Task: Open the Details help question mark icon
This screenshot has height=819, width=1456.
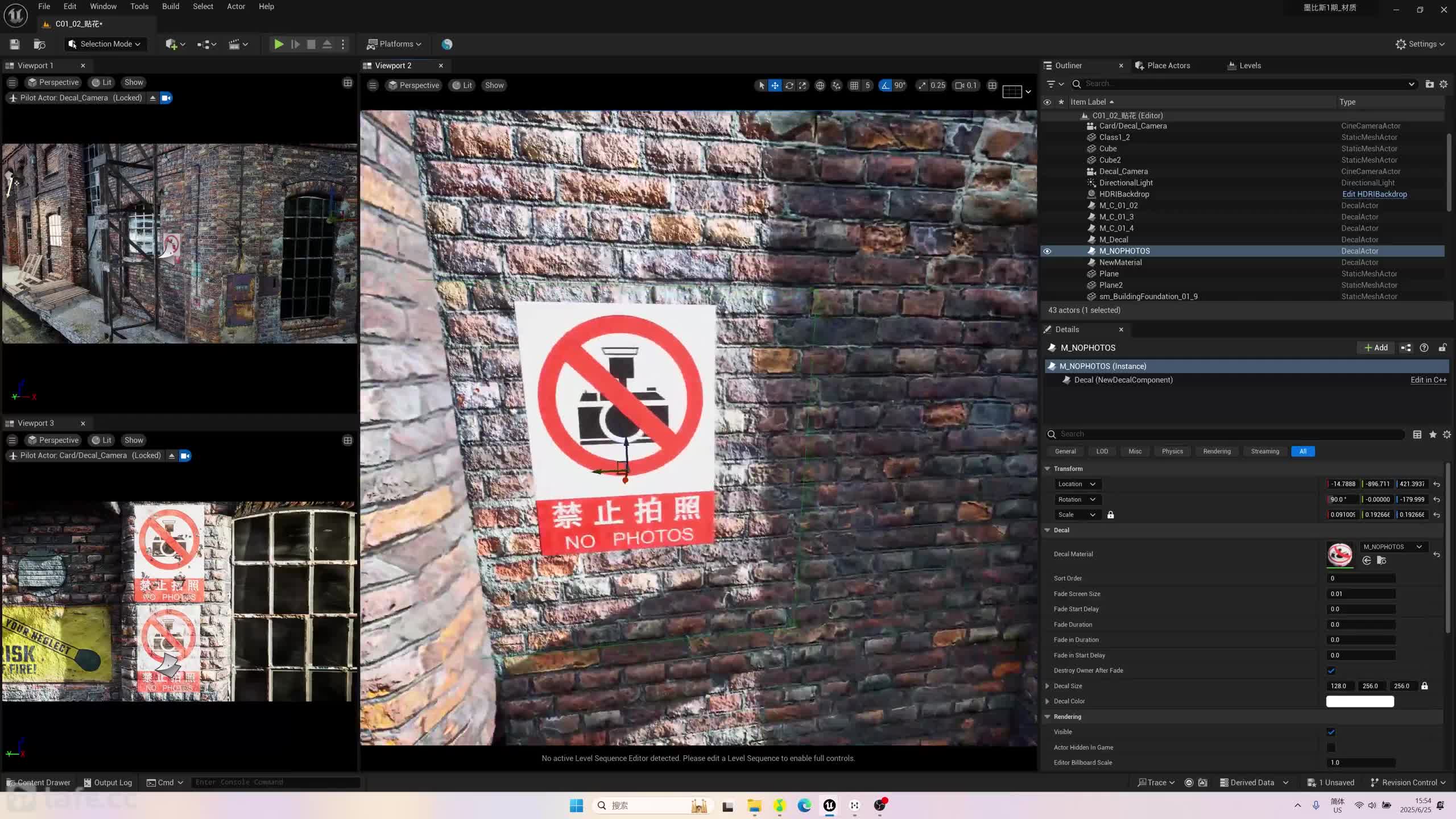Action: click(x=1424, y=348)
